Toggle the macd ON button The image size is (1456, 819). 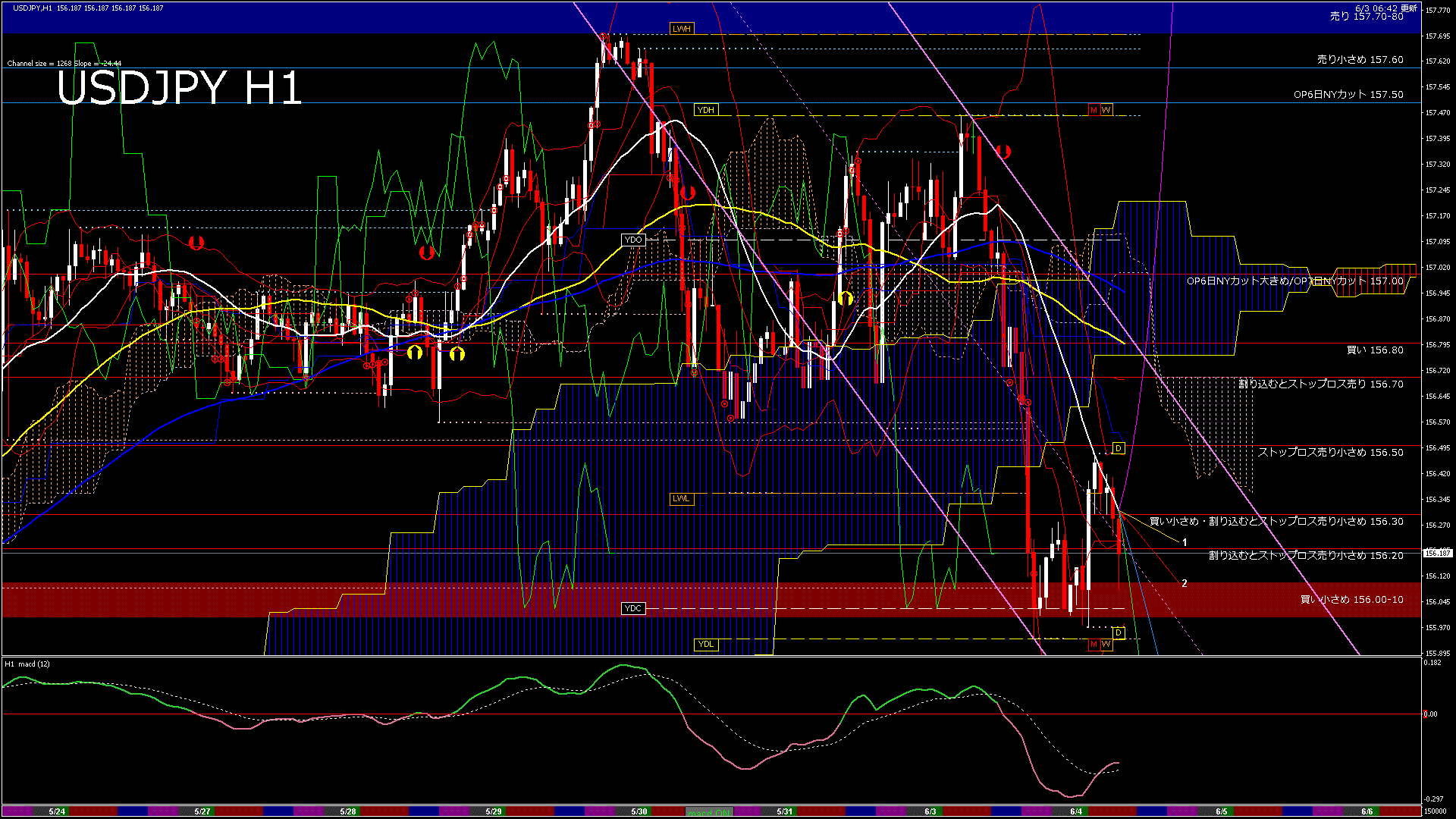pos(709,812)
